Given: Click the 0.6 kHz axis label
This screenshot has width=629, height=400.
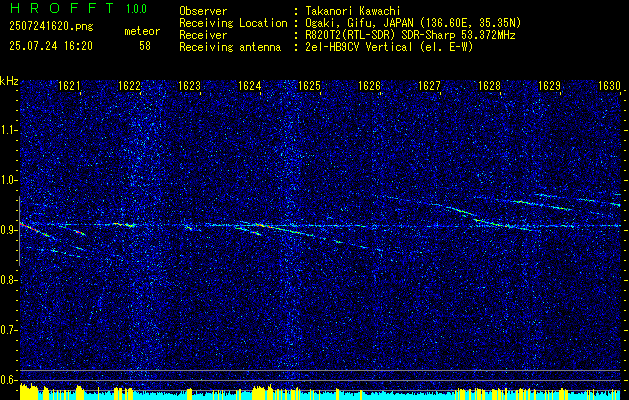Looking at the screenshot, I should click(x=8, y=380).
